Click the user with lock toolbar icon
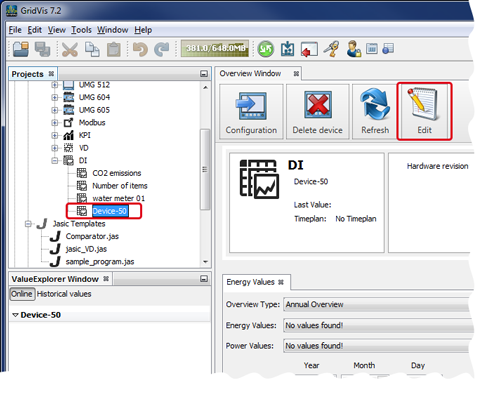Viewport: 500px width, 398px height. coord(353,49)
